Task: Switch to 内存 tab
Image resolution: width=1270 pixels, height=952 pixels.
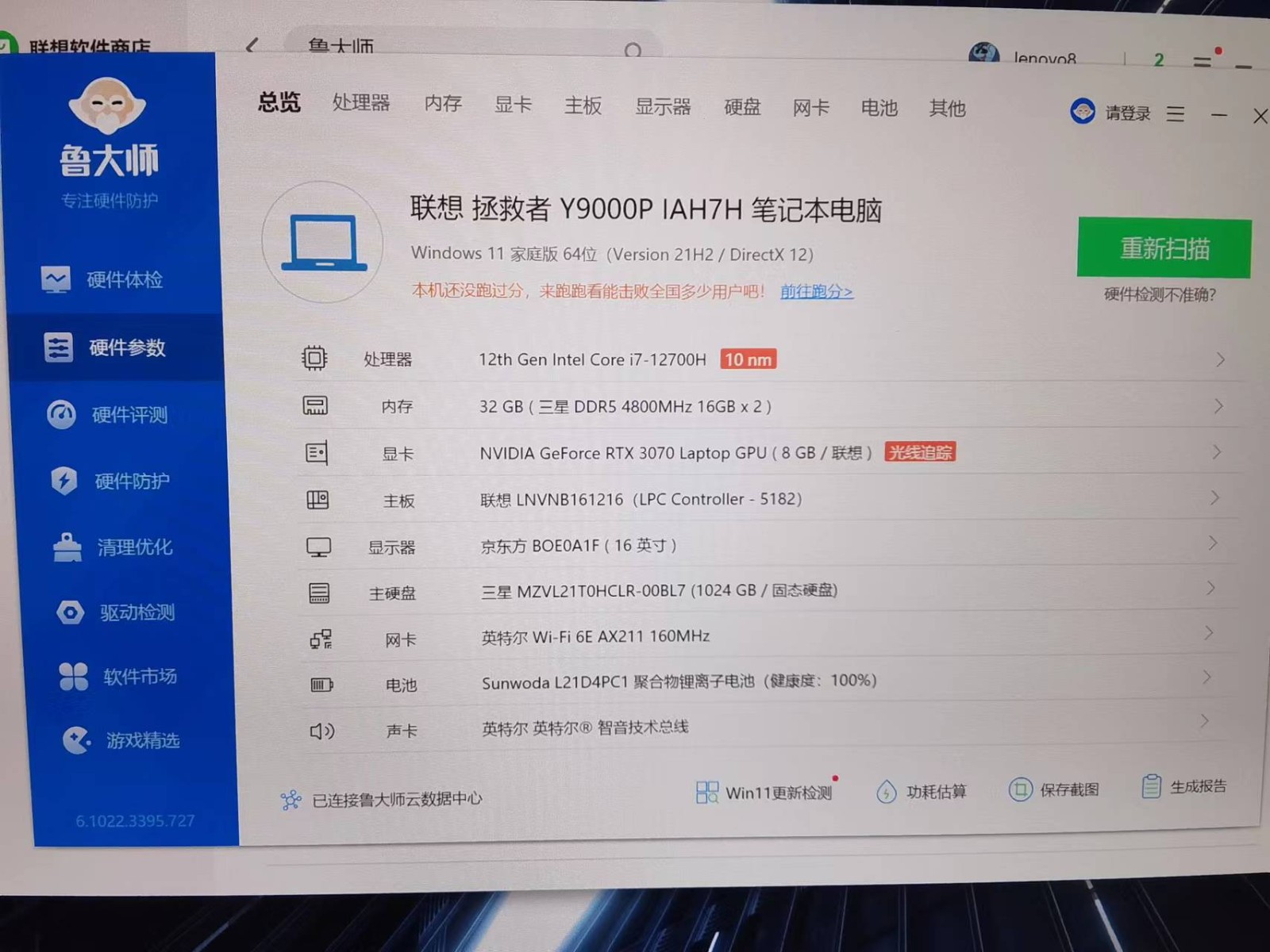Action: [x=443, y=103]
